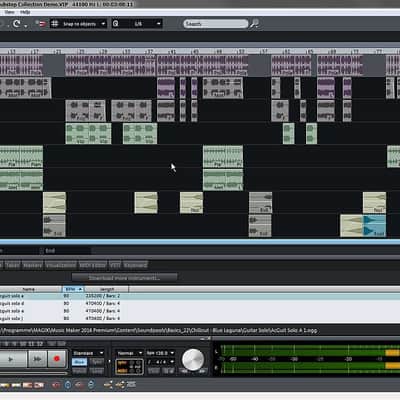
Task: Select the 'guit solo d' list row
Action: (x=200, y=303)
